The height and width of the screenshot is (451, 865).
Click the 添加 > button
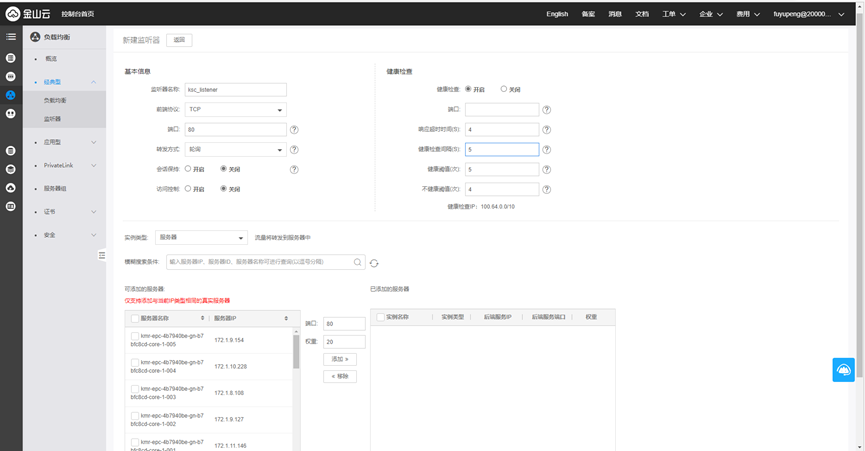click(x=340, y=358)
